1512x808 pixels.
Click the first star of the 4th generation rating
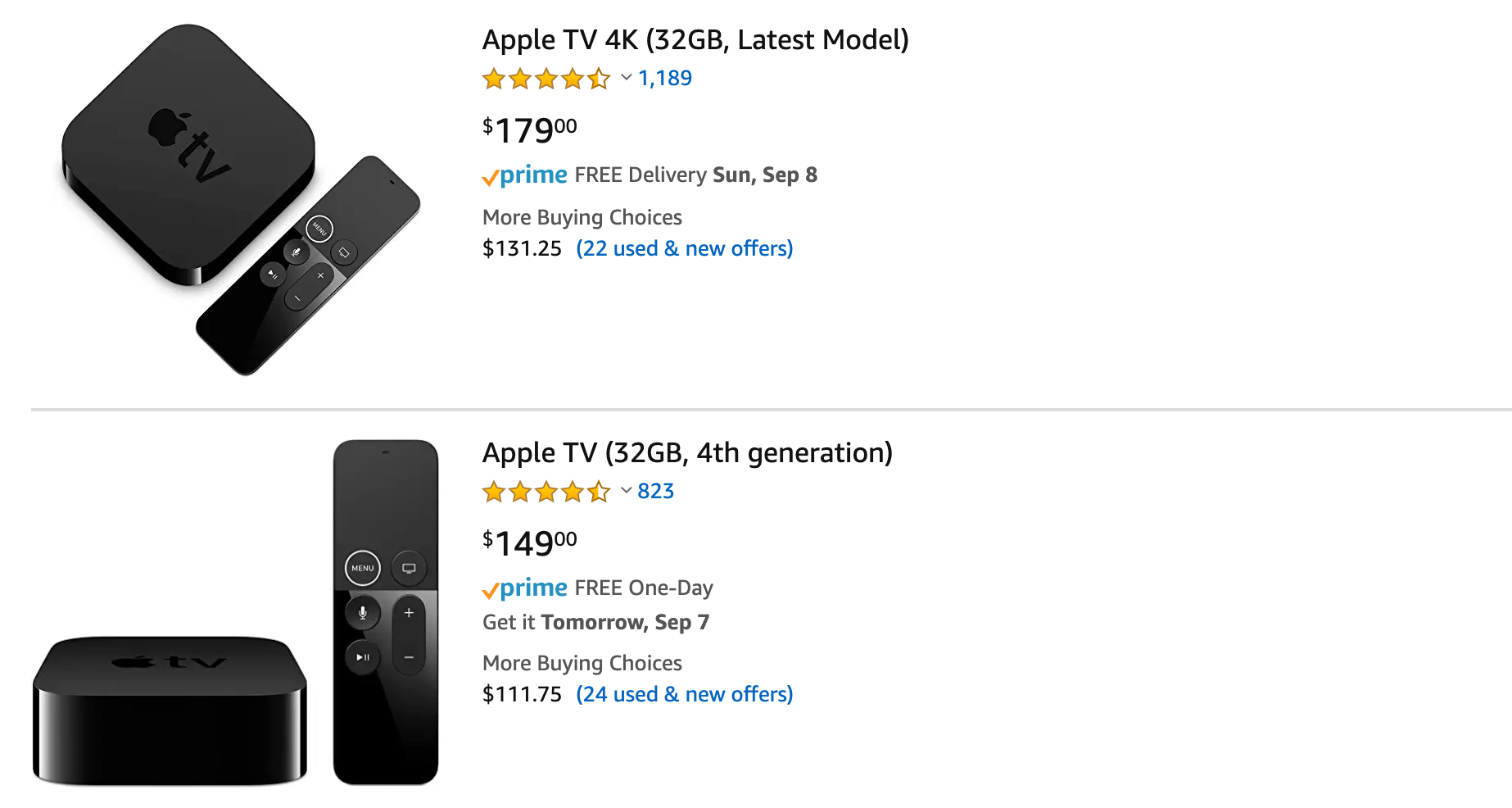493,492
